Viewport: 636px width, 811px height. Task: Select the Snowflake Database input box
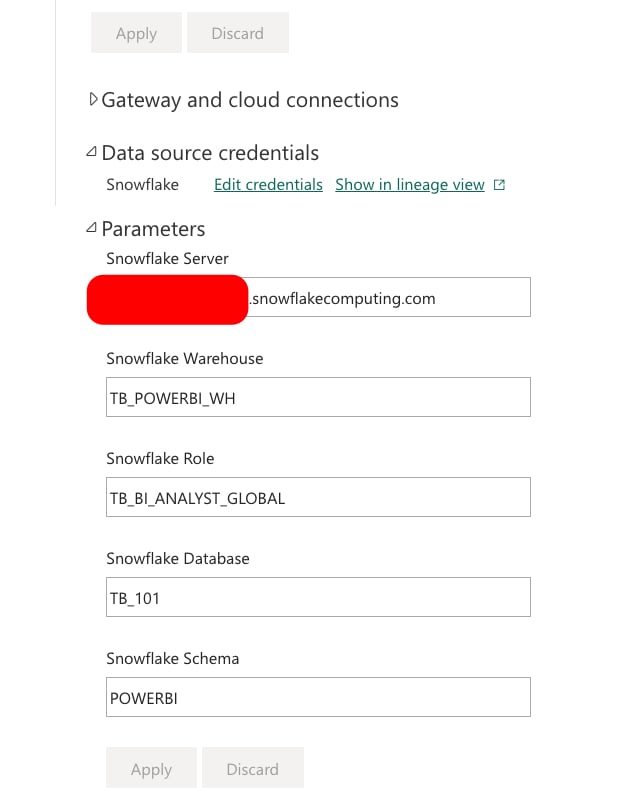click(x=318, y=597)
